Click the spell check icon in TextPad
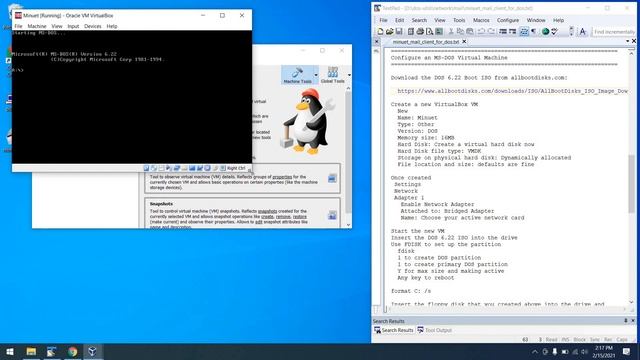 [x=554, y=31]
